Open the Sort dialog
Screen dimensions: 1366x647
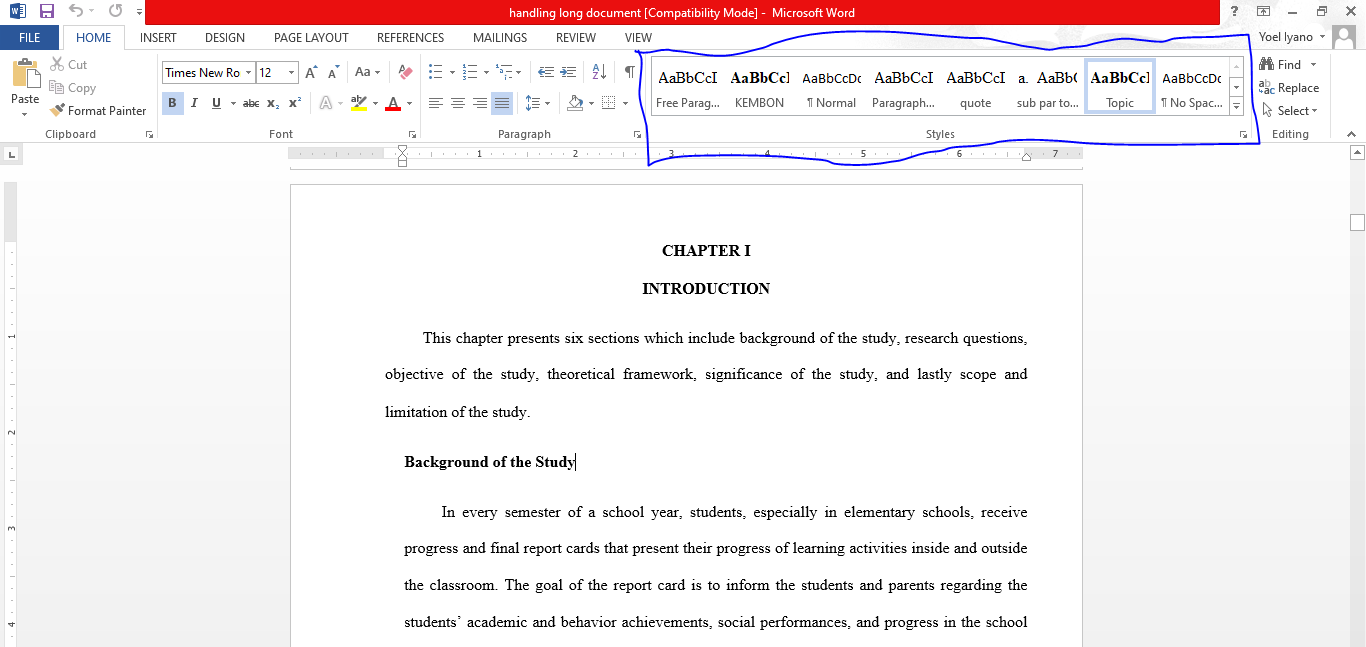[x=598, y=71]
